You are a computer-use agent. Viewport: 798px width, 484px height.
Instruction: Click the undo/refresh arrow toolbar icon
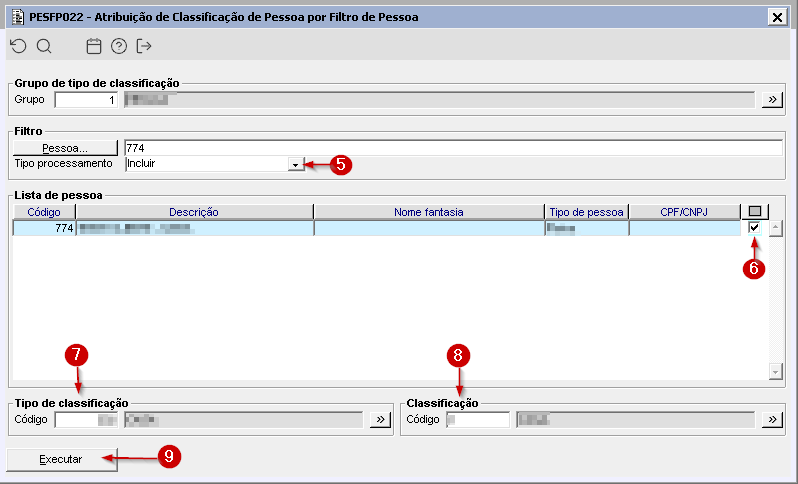18,46
